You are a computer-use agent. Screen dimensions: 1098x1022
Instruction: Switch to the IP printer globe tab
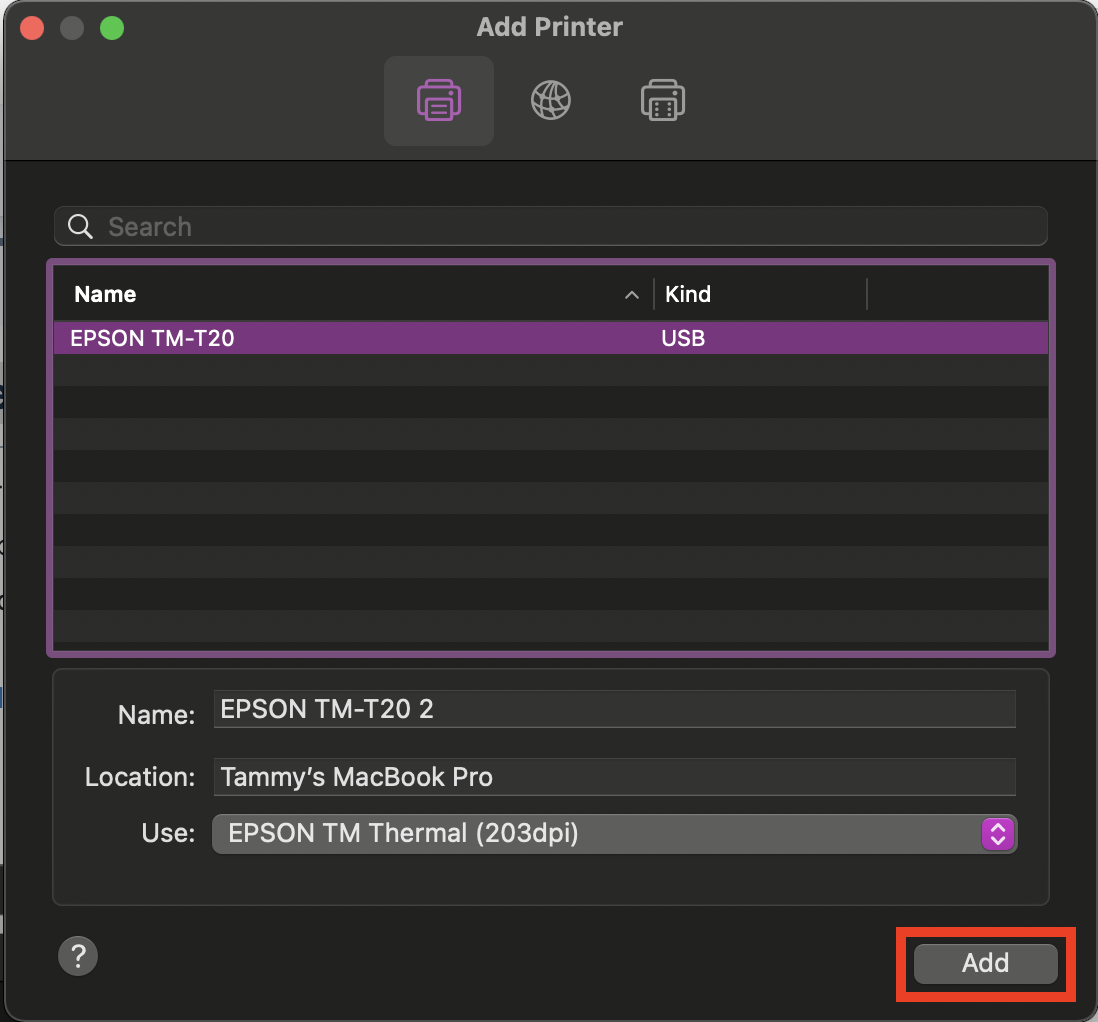point(551,100)
